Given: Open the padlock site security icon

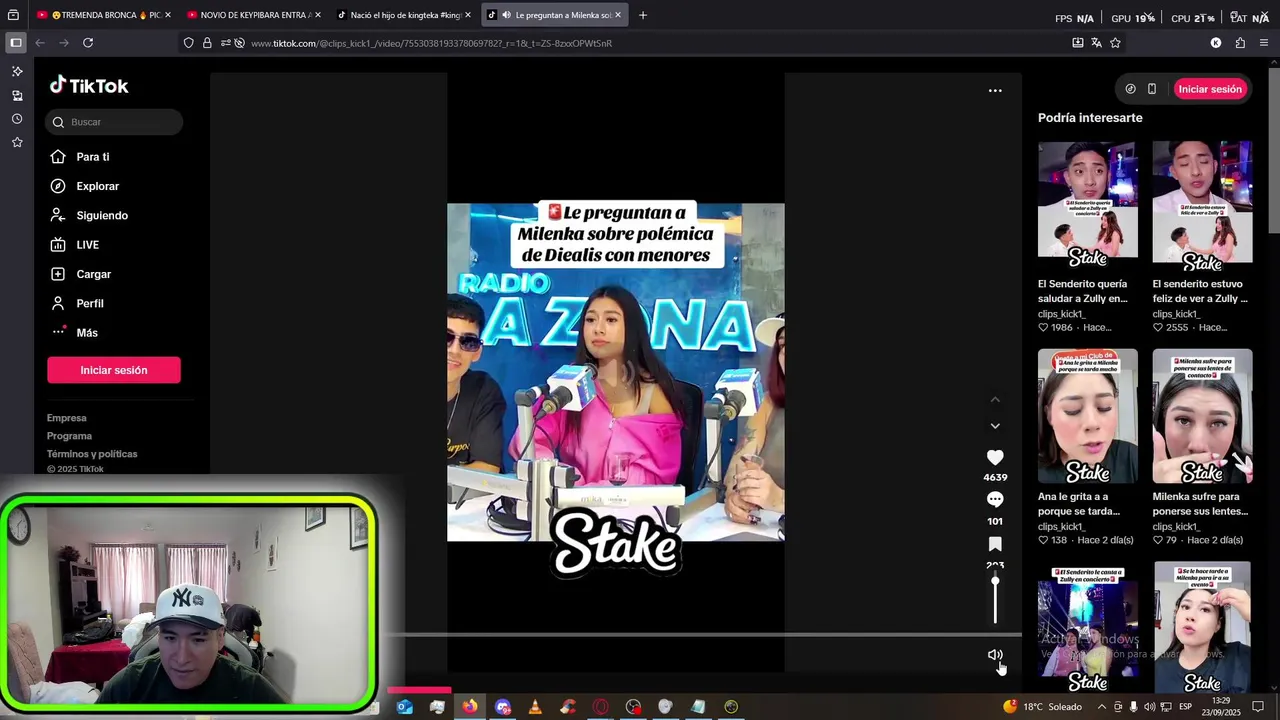Looking at the screenshot, I should (x=207, y=43).
